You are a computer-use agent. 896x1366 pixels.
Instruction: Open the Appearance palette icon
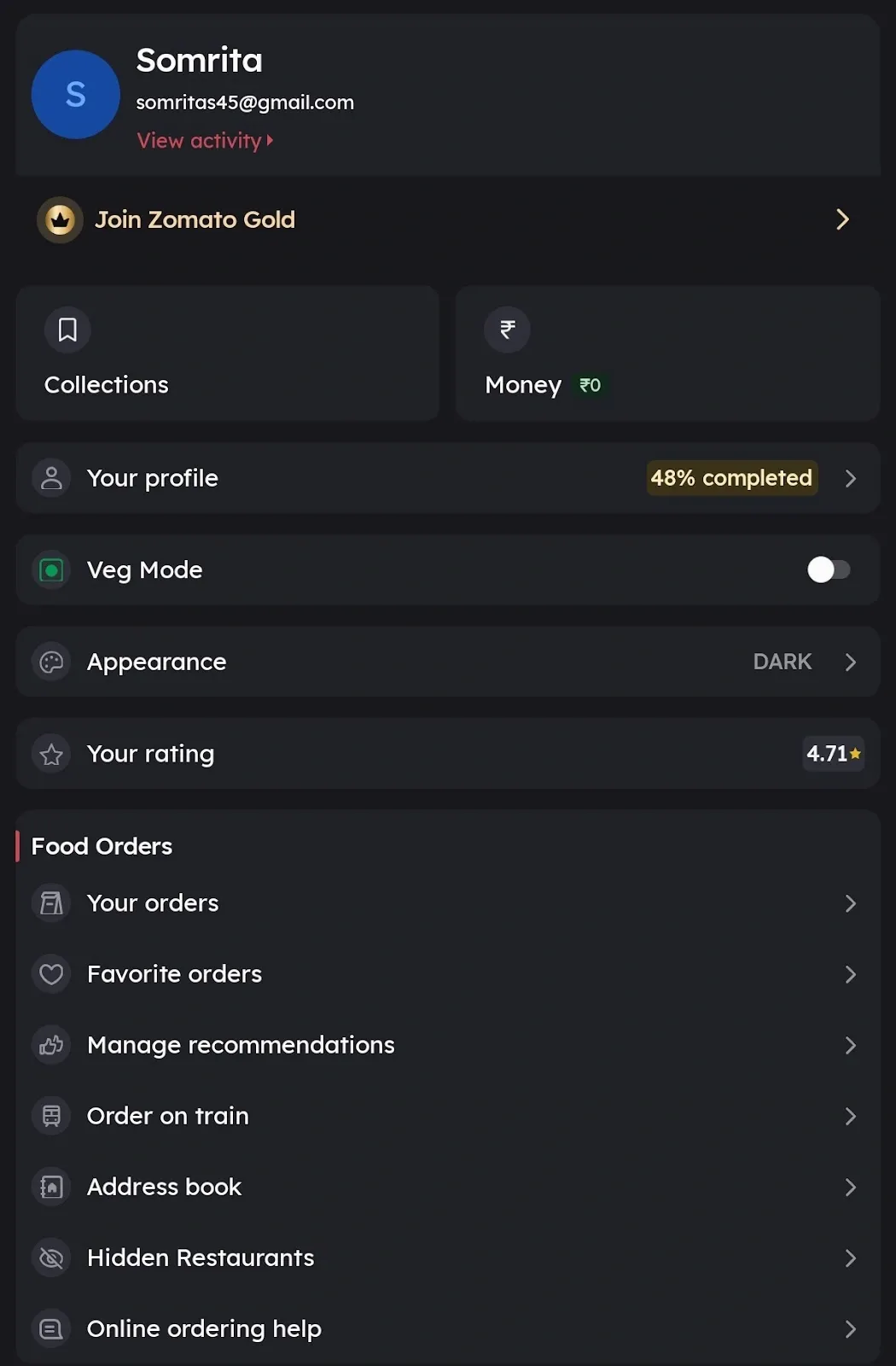[x=51, y=662]
